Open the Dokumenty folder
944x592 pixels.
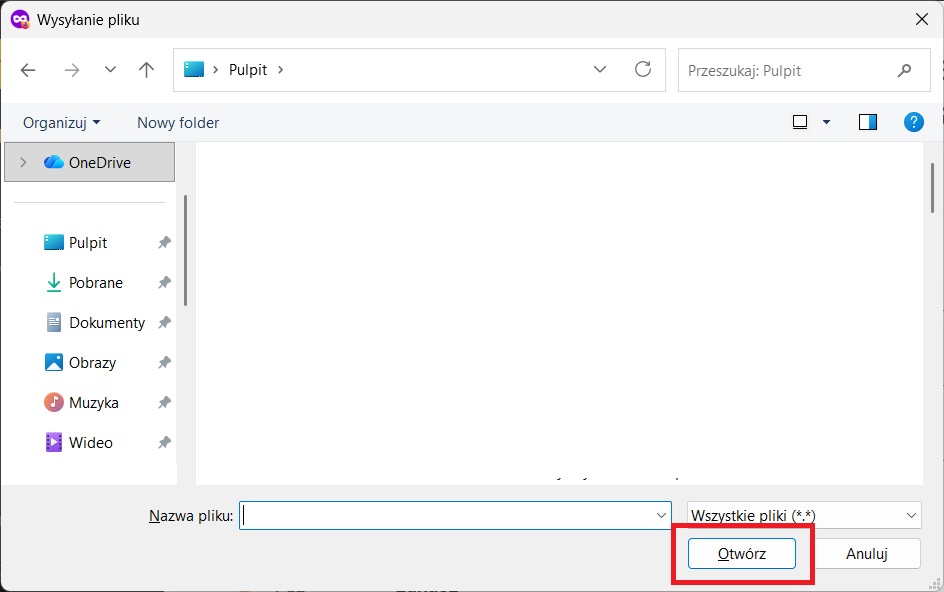click(x=107, y=323)
